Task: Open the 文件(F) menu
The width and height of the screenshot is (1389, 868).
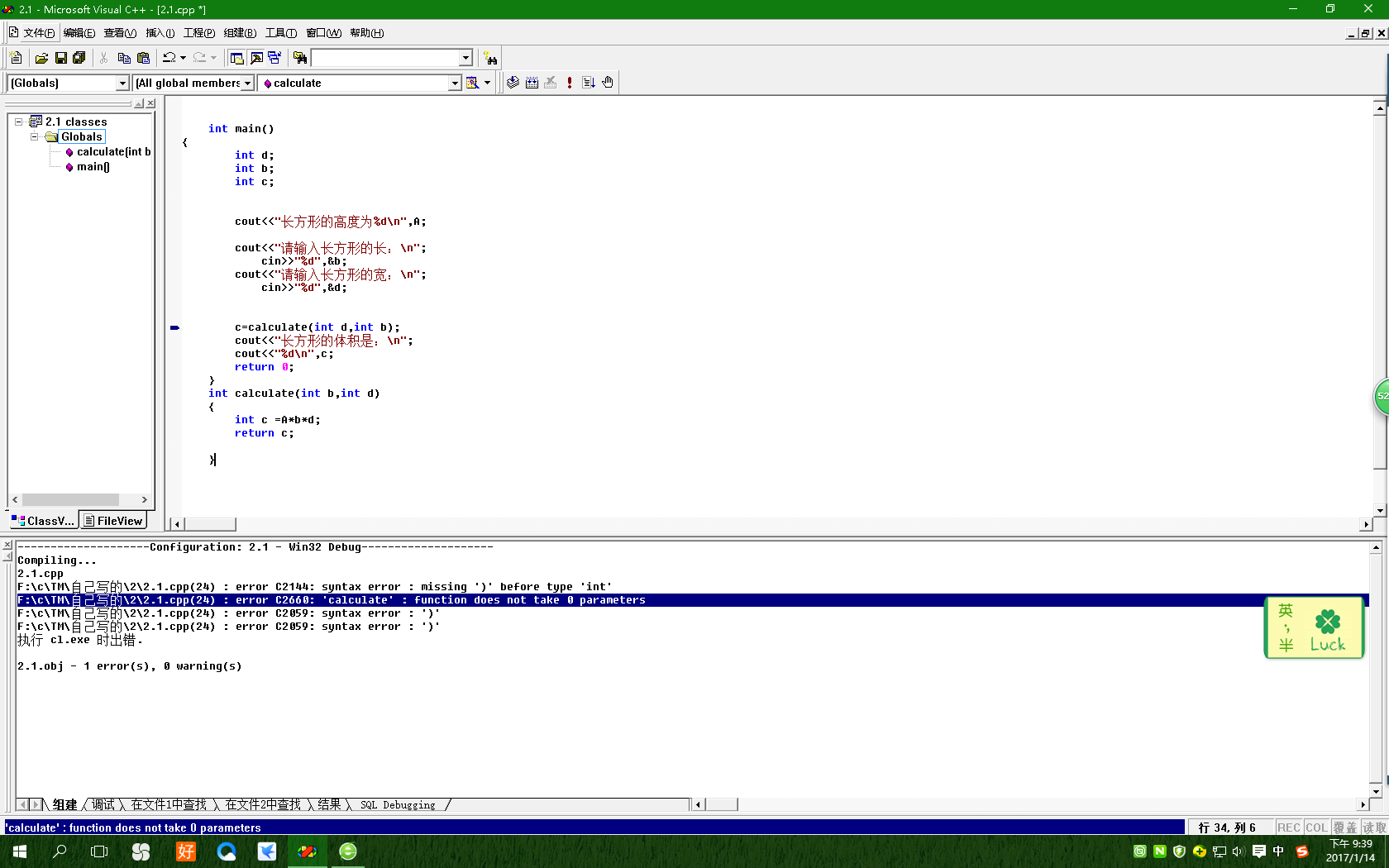Action: click(39, 33)
